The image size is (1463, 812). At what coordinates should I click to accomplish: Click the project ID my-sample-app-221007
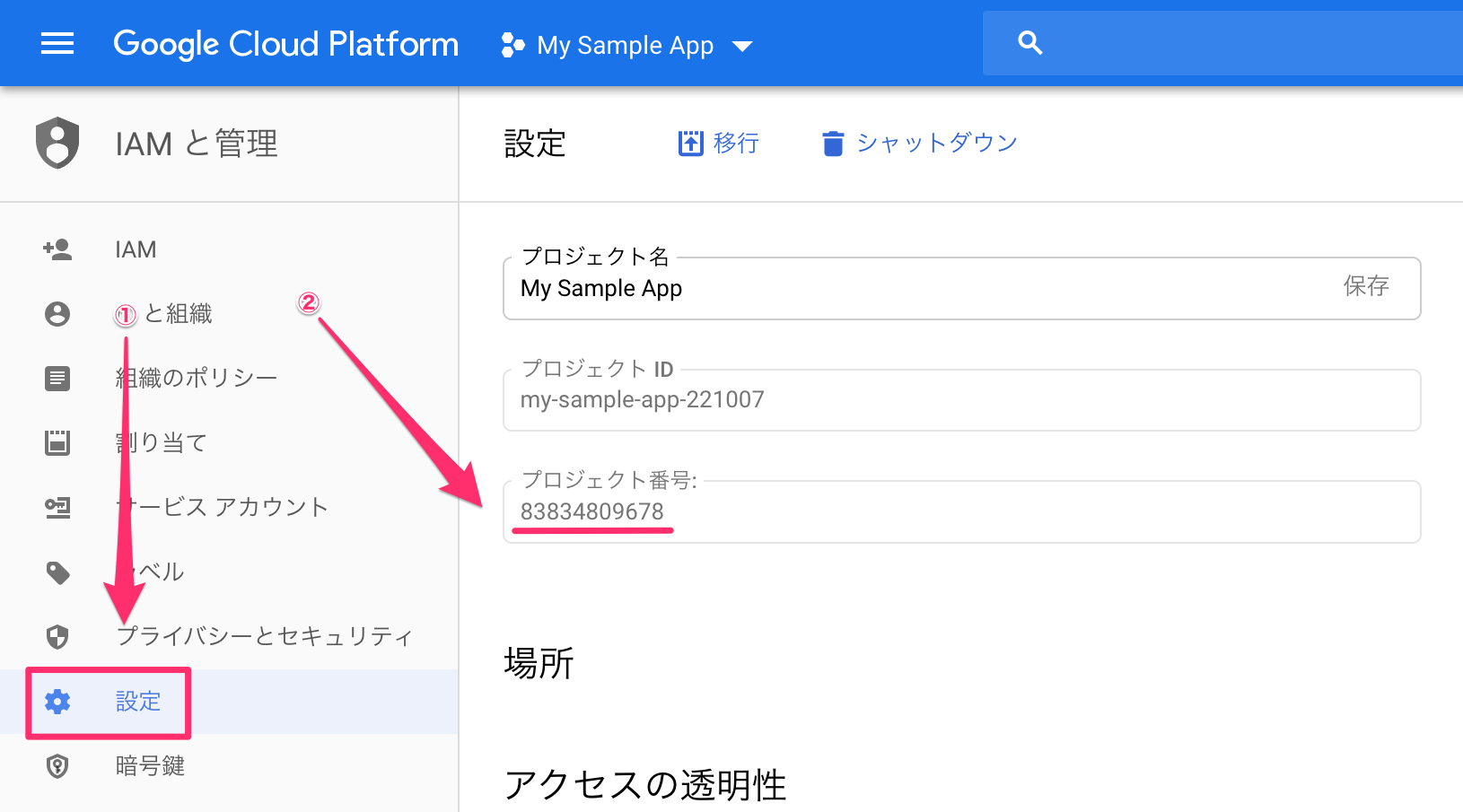tap(643, 399)
